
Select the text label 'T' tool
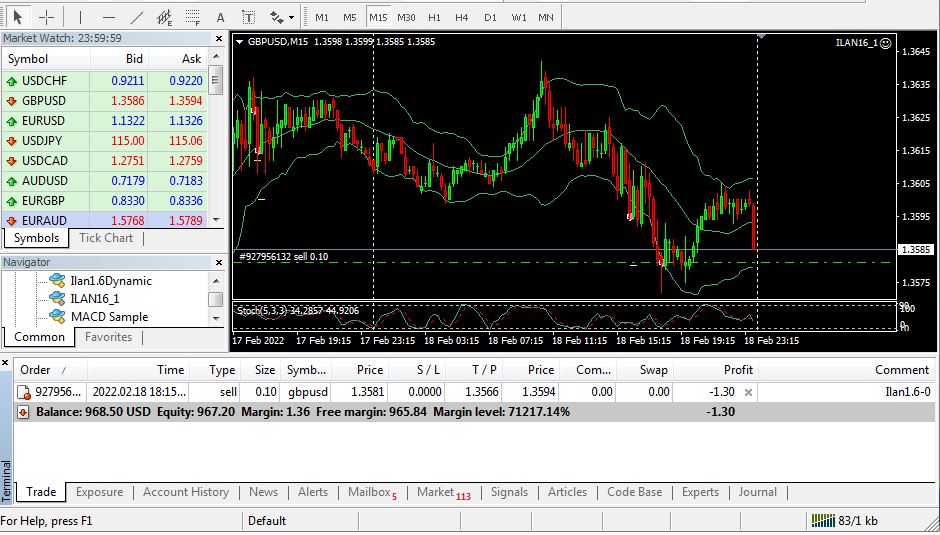pos(248,17)
